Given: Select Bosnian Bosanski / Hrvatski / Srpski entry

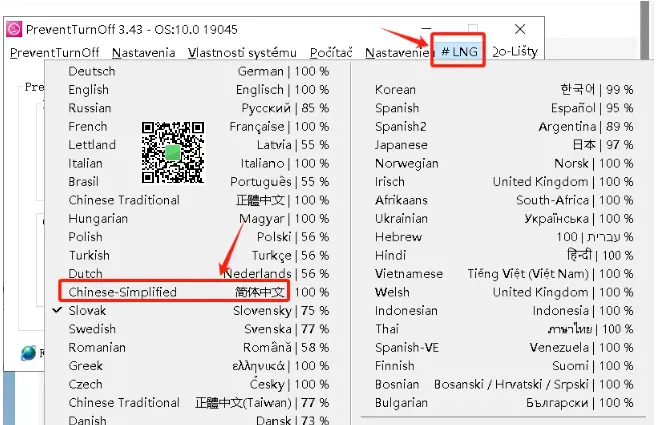Looking at the screenshot, I should 504,384.
